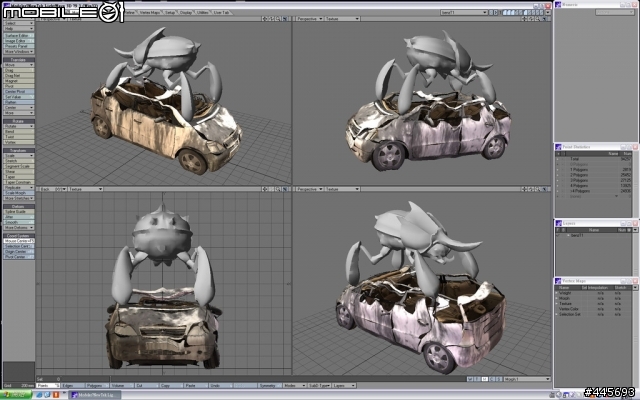Select the Twist tool

tap(19, 137)
